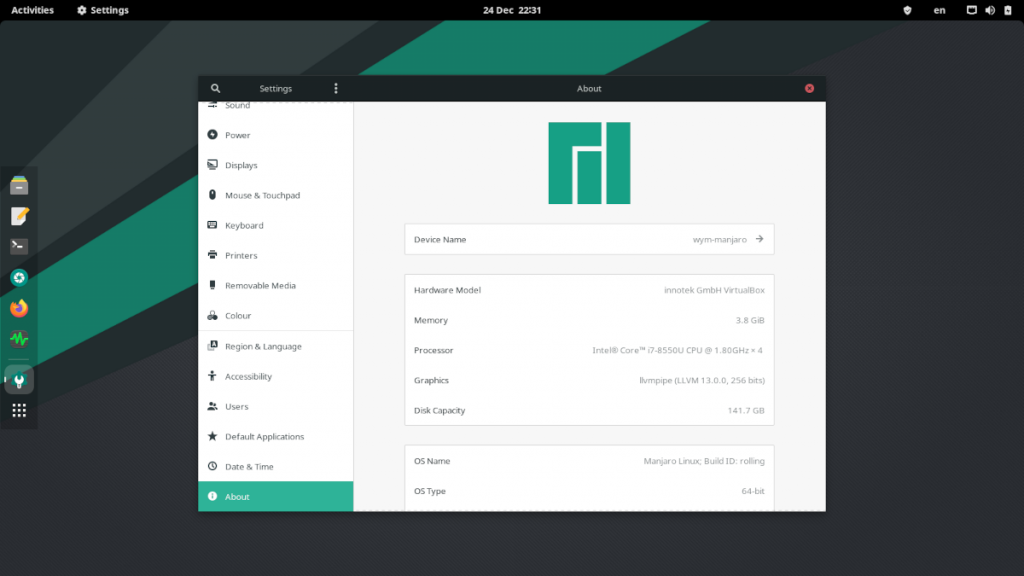Screen dimensions: 1024x576
Task: Open the Printers settings icon
Action: (211, 255)
